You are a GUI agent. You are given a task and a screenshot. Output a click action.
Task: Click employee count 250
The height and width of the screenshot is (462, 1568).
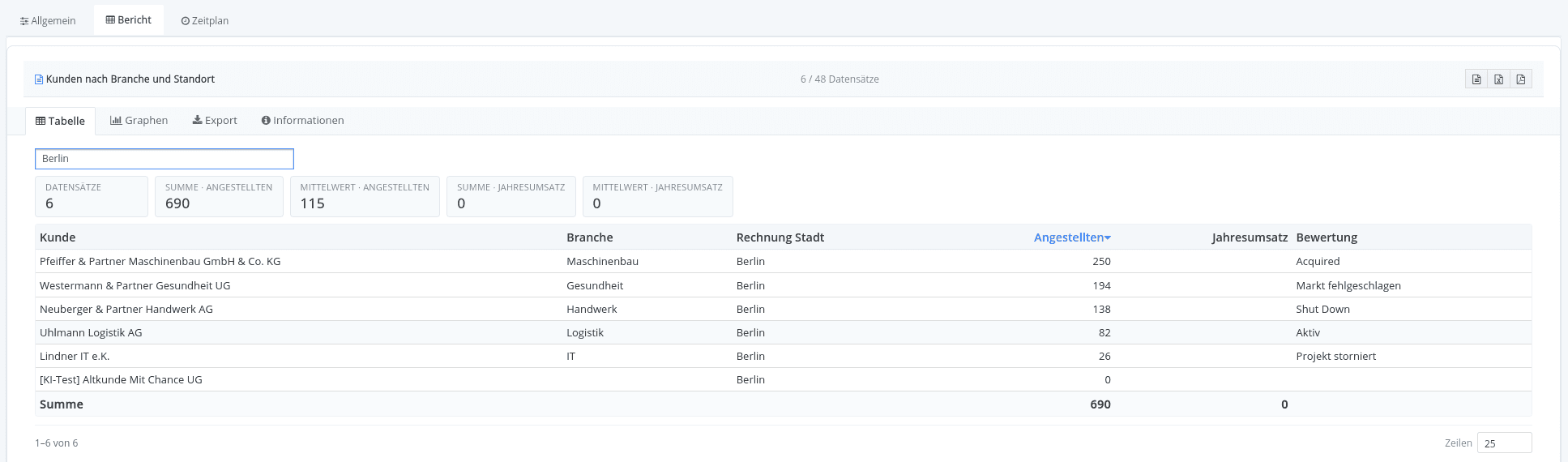pos(1101,261)
